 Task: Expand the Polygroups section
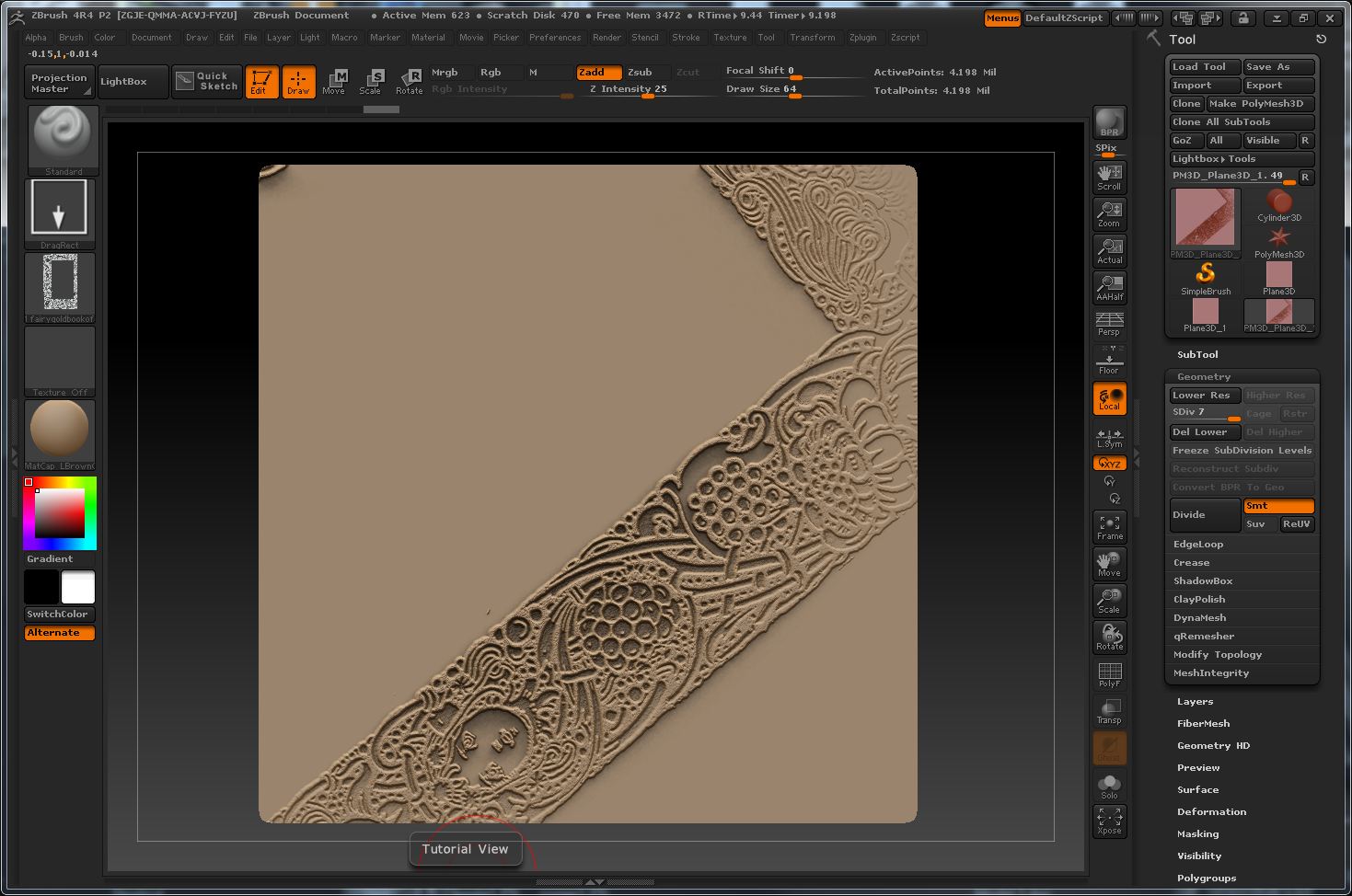[x=1207, y=878]
